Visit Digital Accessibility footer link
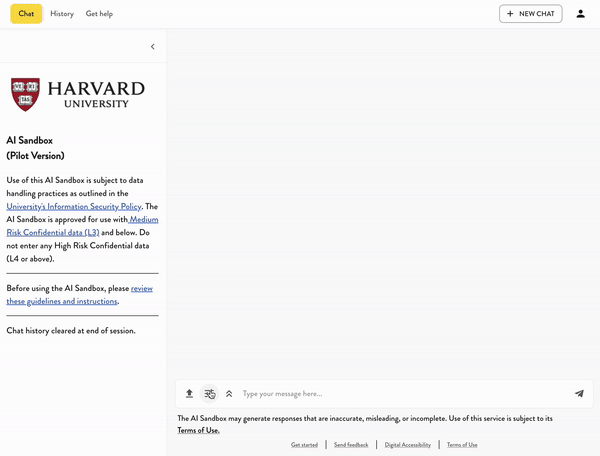The image size is (600, 456). tap(408, 444)
